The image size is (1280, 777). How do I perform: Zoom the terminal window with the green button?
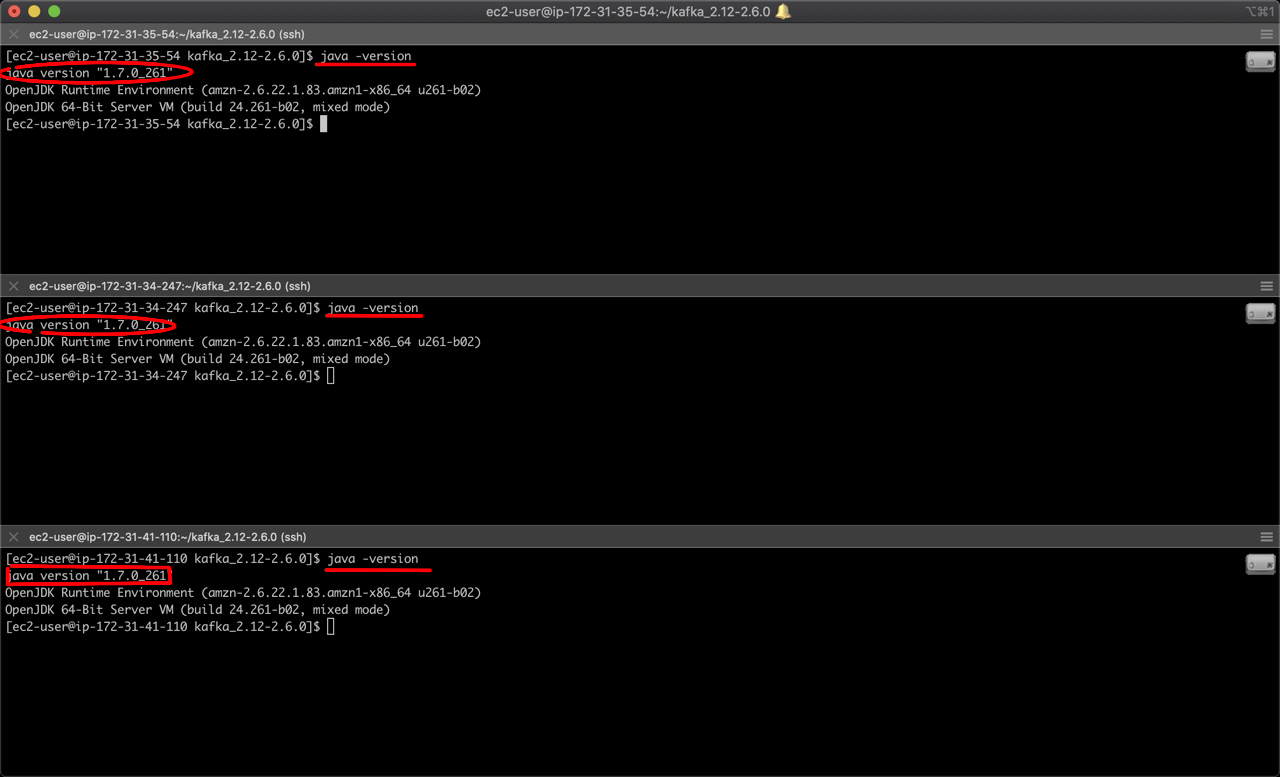(x=54, y=11)
